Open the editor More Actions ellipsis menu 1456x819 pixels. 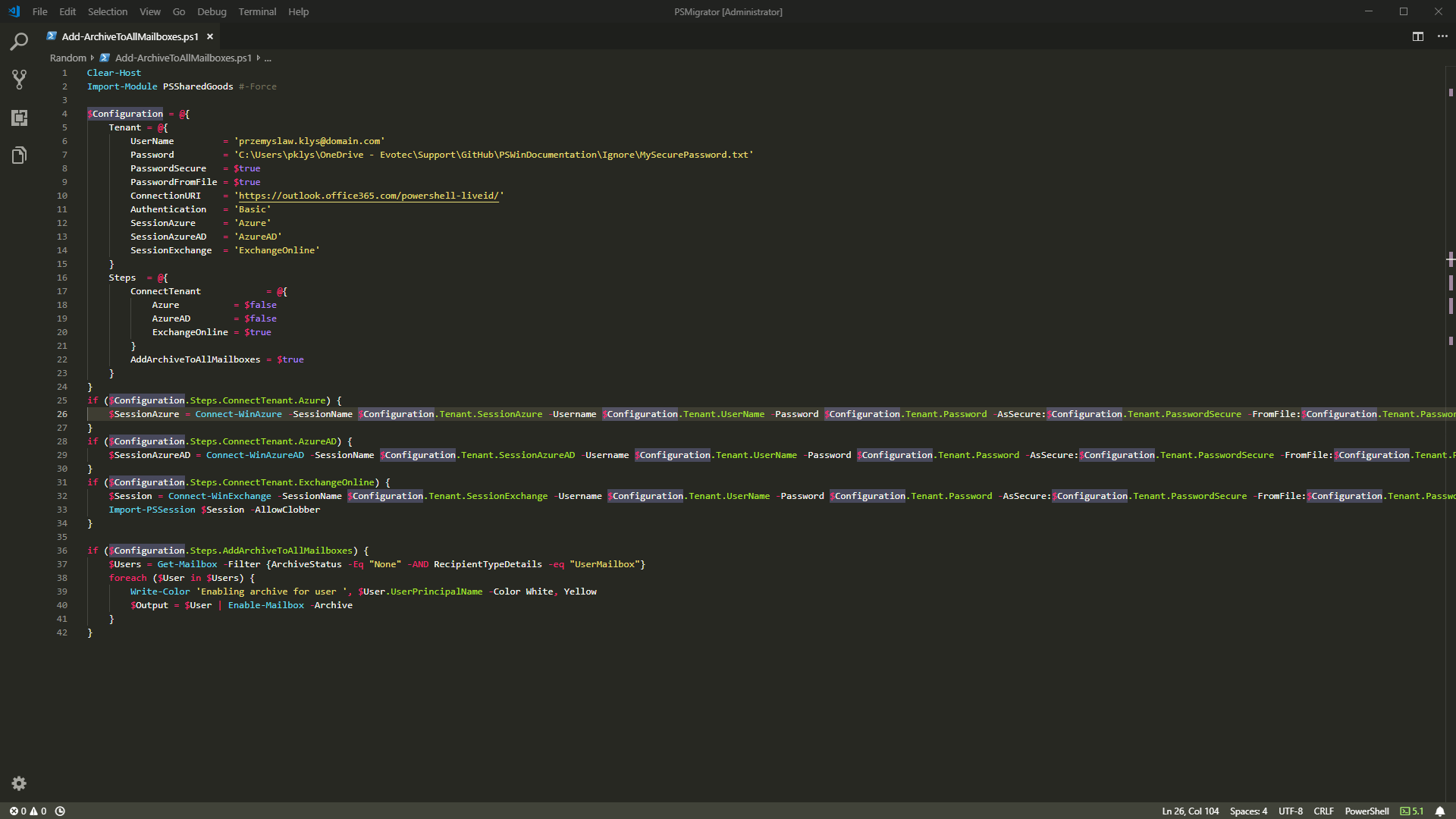coord(1442,36)
